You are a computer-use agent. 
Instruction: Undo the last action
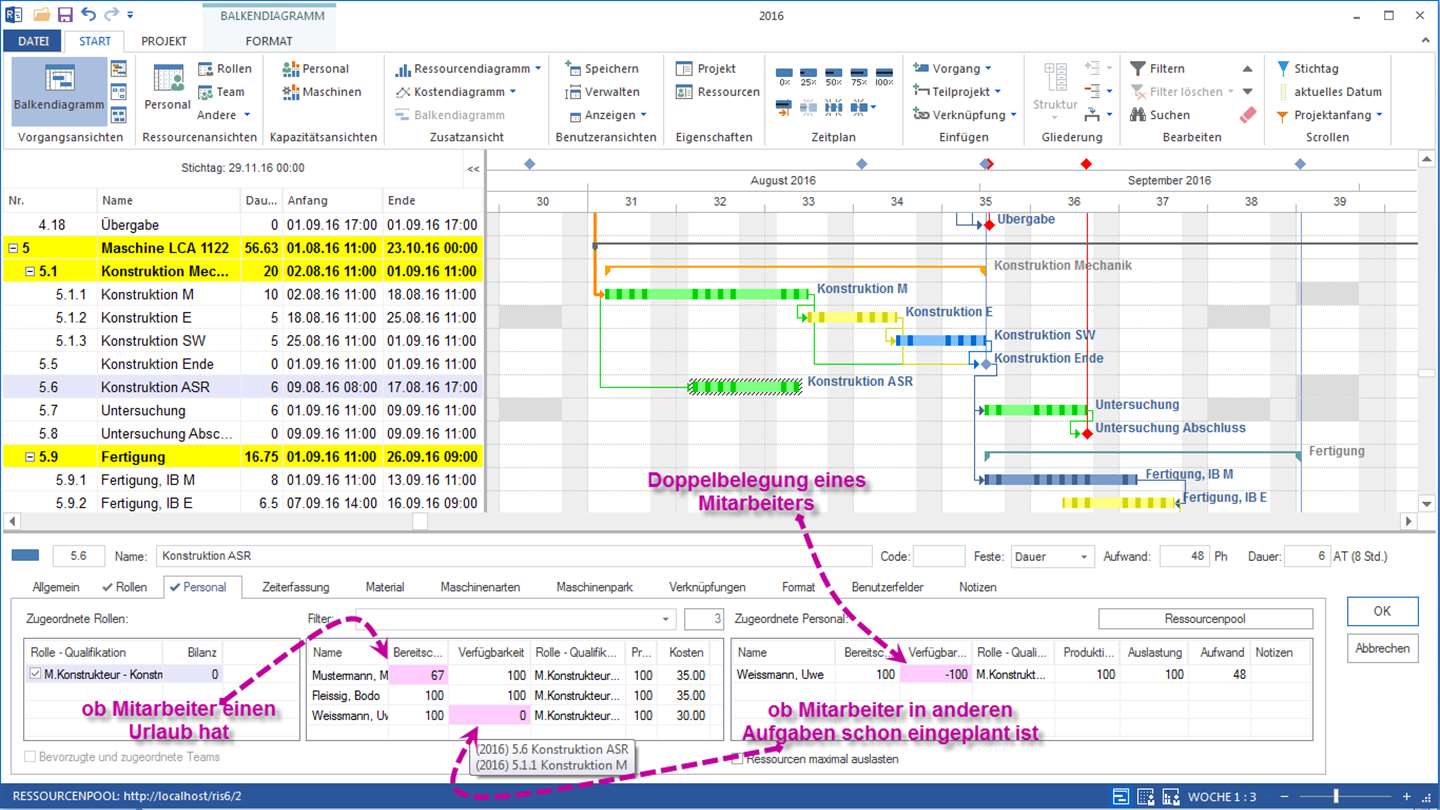pos(88,15)
